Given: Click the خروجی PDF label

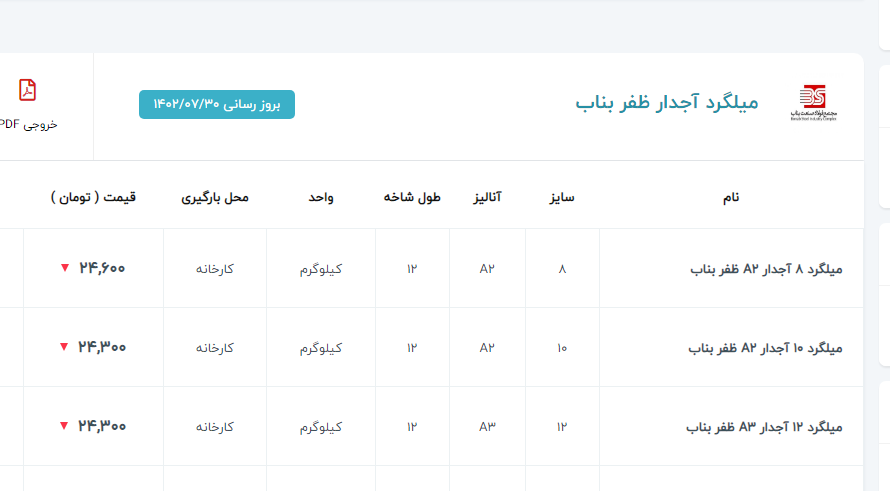Looking at the screenshot, I should point(28,124).
